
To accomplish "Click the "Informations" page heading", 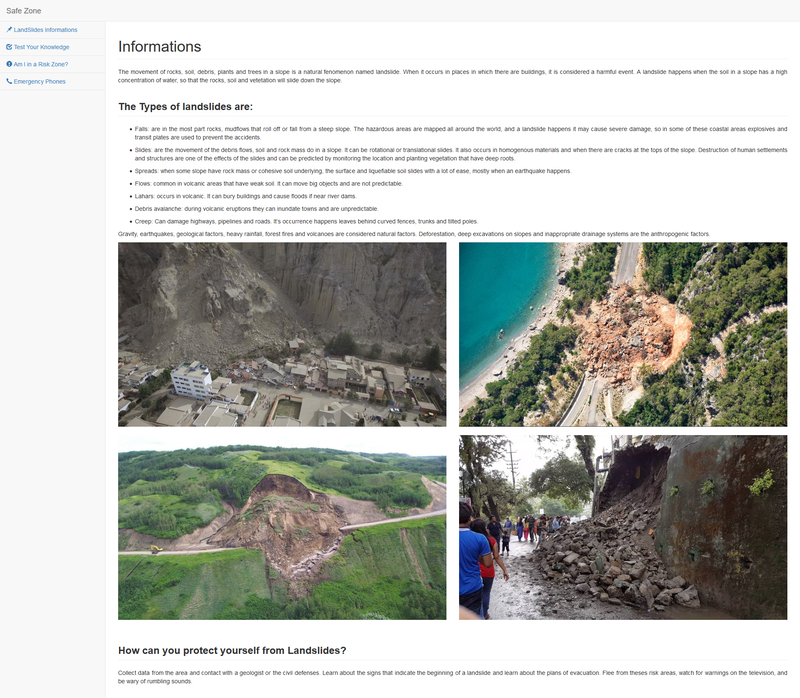I will click(159, 47).
